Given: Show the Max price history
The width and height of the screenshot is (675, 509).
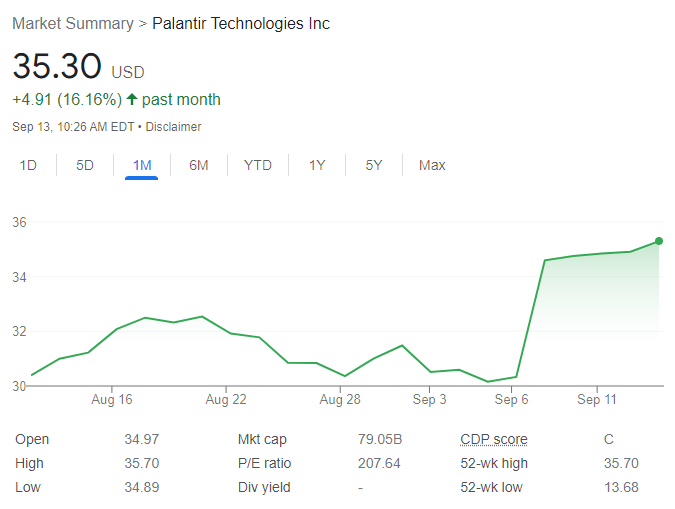Looking at the screenshot, I should (x=432, y=165).
